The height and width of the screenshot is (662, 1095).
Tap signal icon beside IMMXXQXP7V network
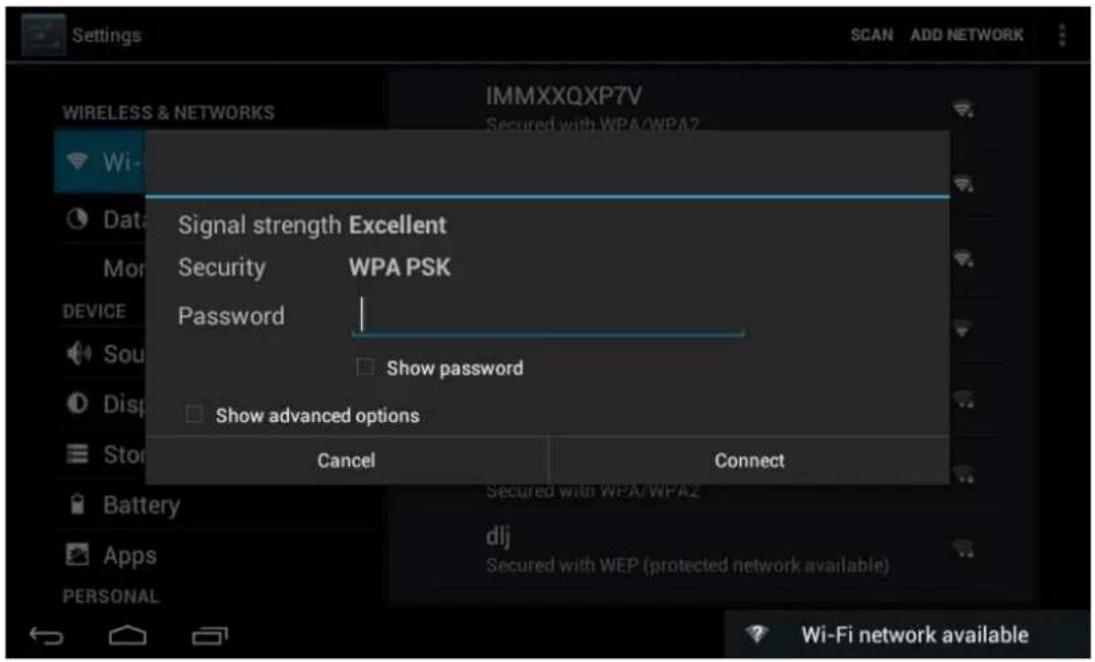point(963,109)
